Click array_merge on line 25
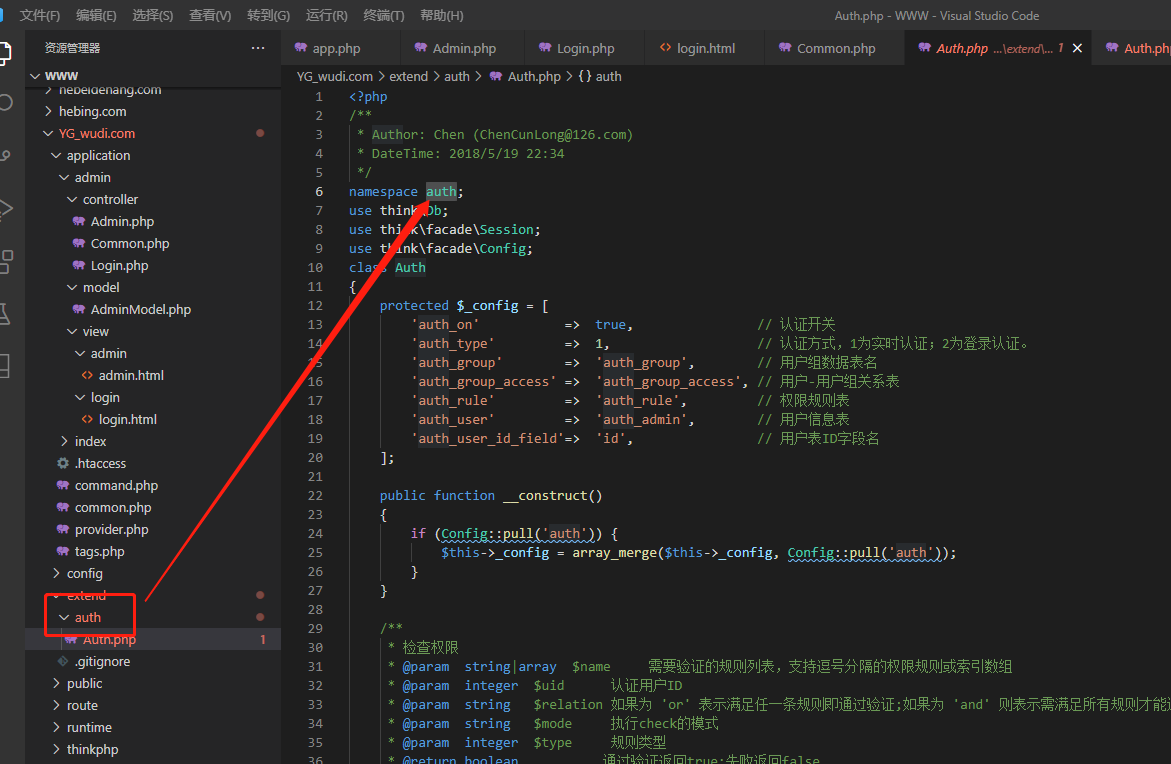Viewport: 1171px width, 764px height. [615, 553]
